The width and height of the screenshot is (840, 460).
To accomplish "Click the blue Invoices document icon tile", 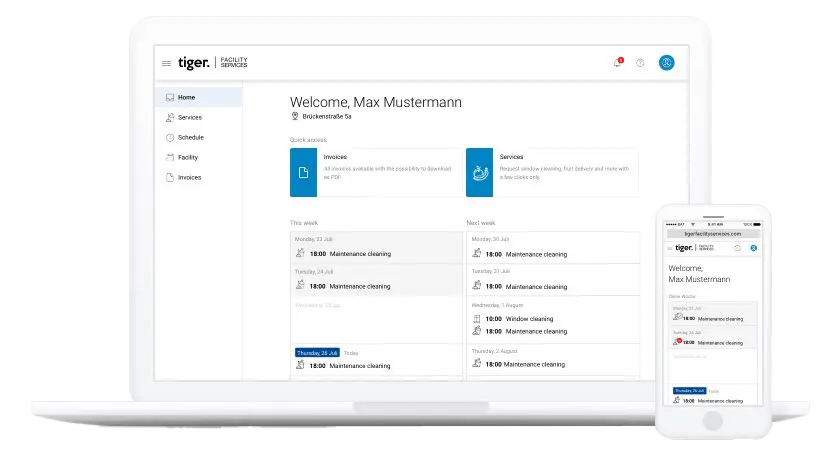I will (304, 173).
